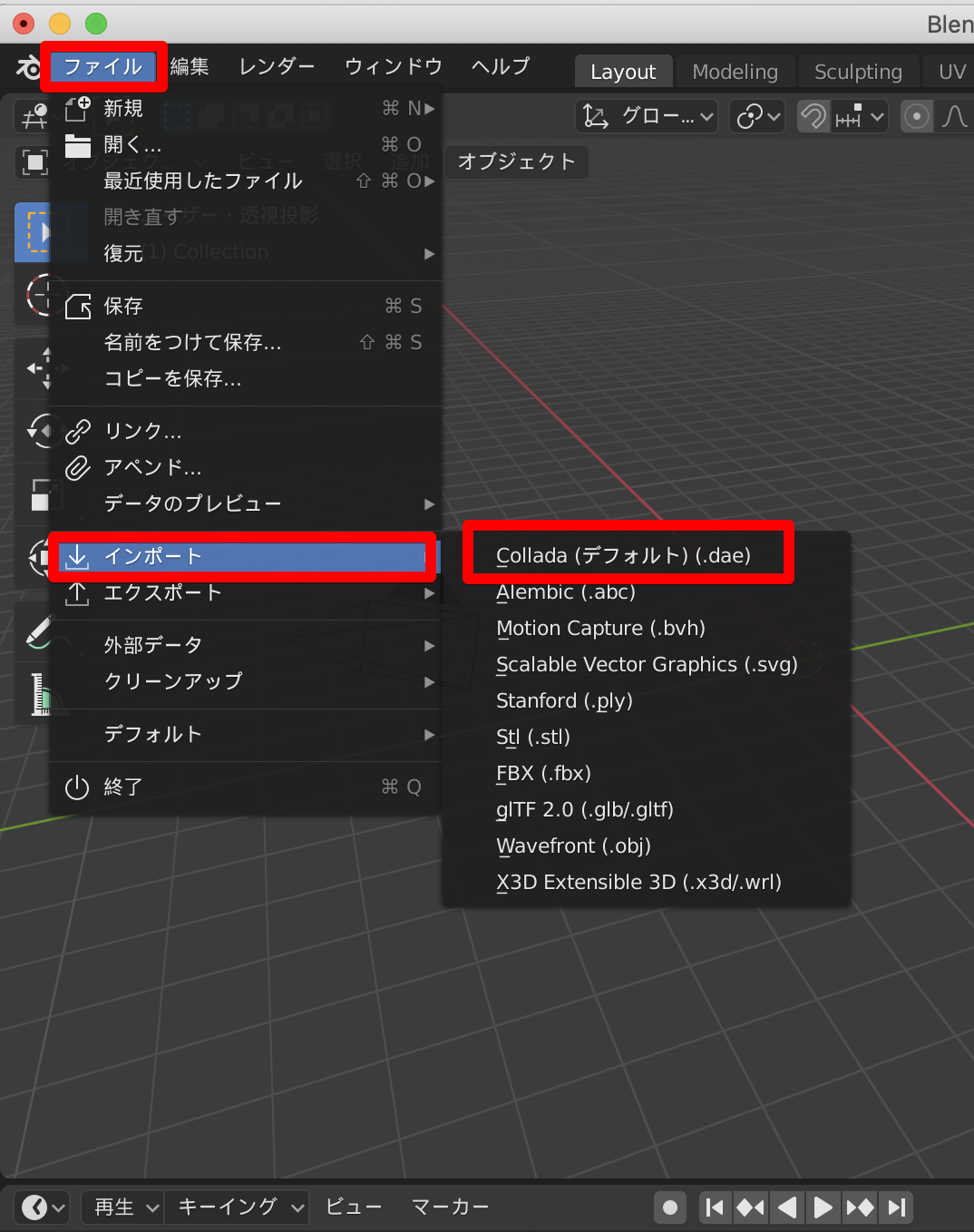Open the オブジェクト menu in viewport header
Image resolution: width=974 pixels, height=1232 pixels.
517,161
